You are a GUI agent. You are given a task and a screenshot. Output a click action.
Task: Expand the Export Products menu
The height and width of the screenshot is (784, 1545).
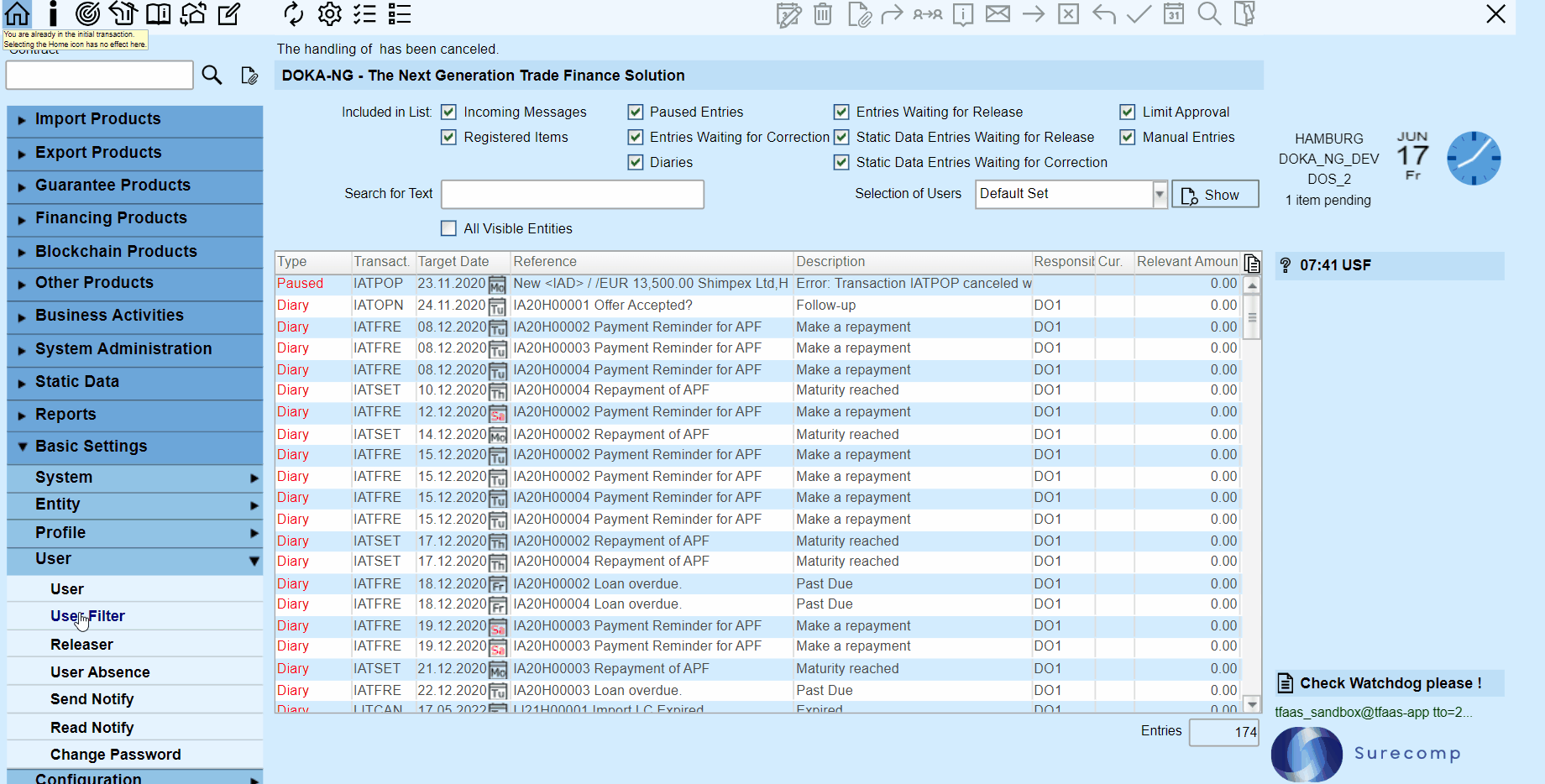134,153
